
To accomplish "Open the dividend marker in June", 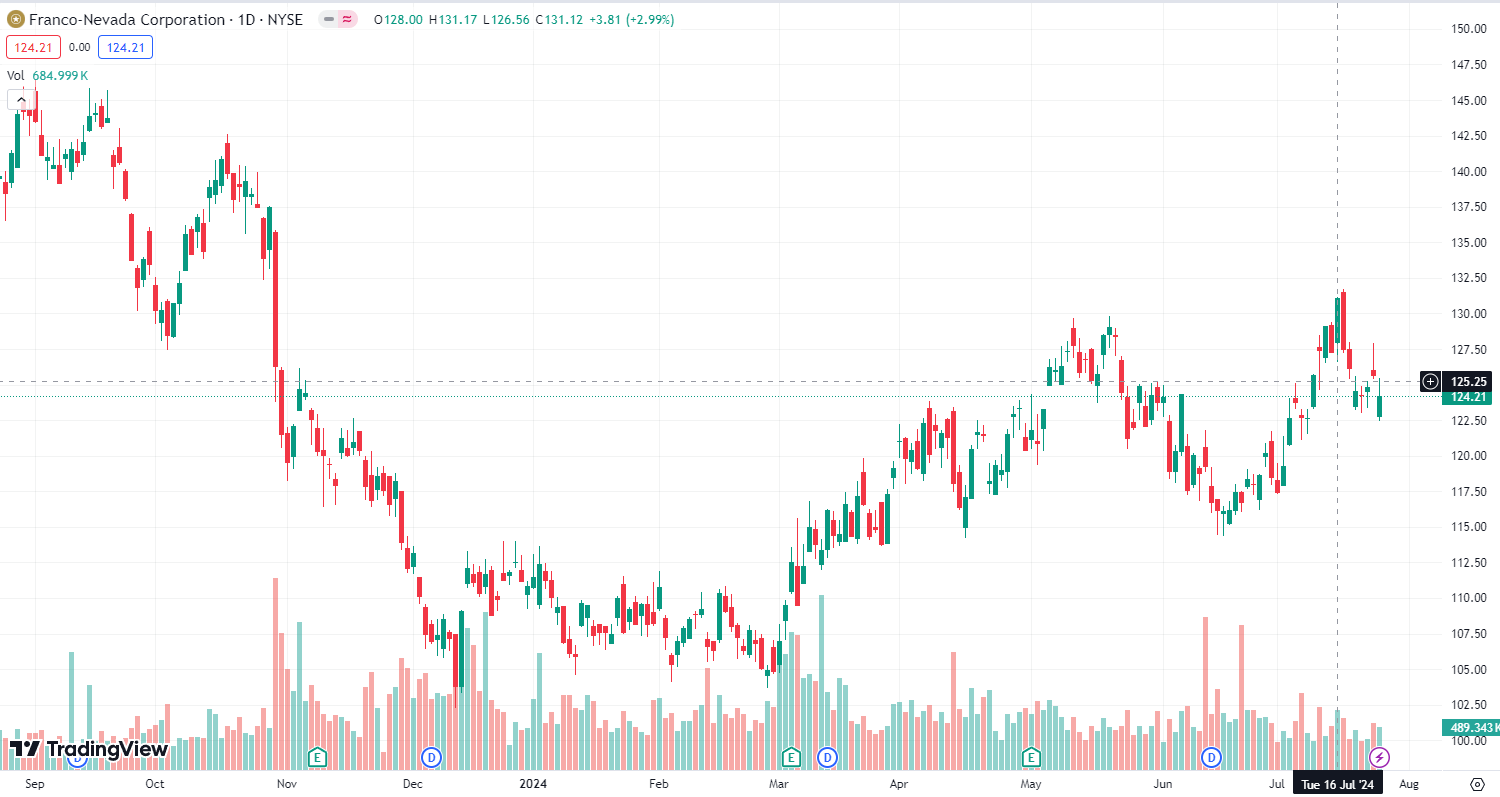I will pos(1213,757).
